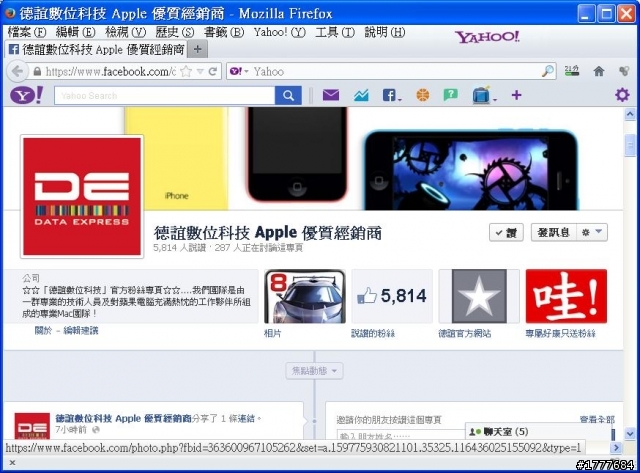Click the 相片 link

[273, 333]
